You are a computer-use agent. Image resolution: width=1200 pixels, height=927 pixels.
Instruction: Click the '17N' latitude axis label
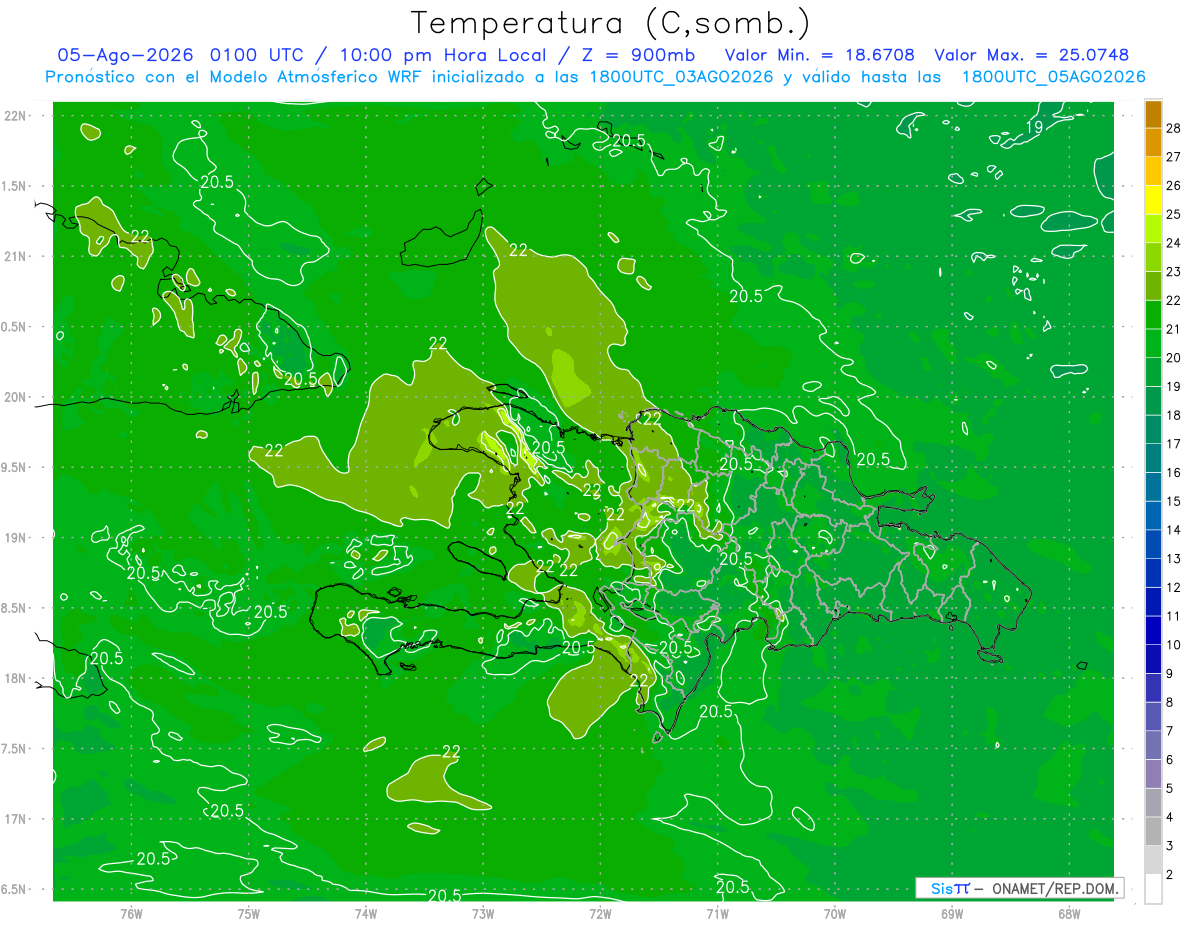pos(14,819)
